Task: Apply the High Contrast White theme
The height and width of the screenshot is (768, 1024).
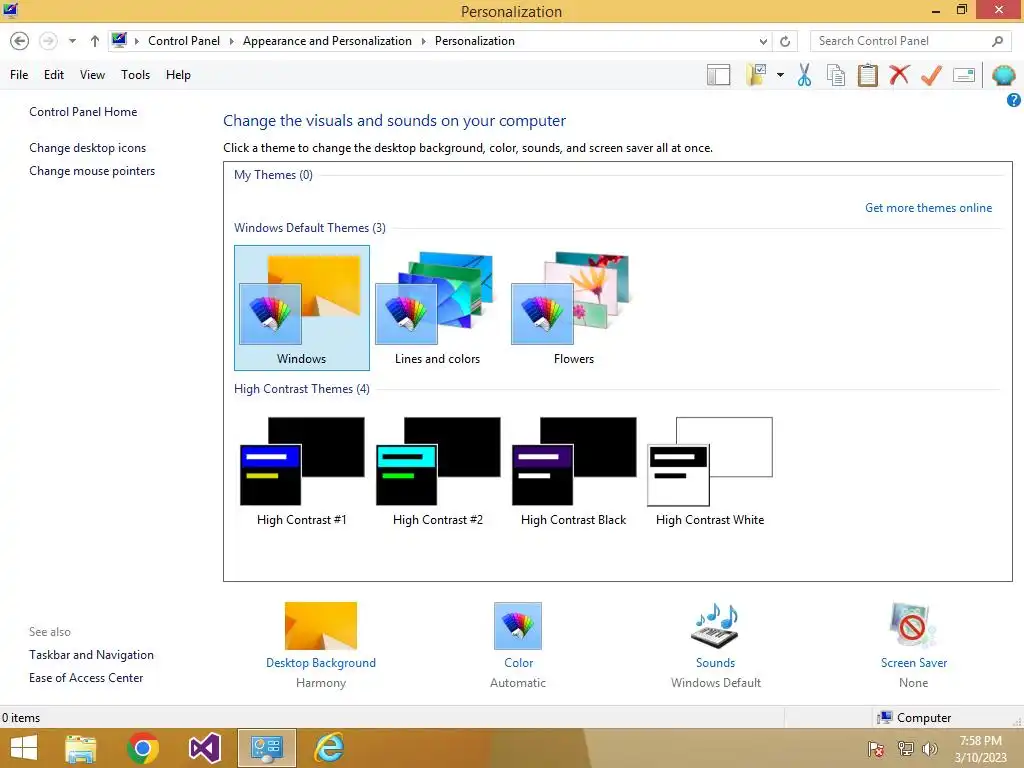Action: pyautogui.click(x=710, y=471)
